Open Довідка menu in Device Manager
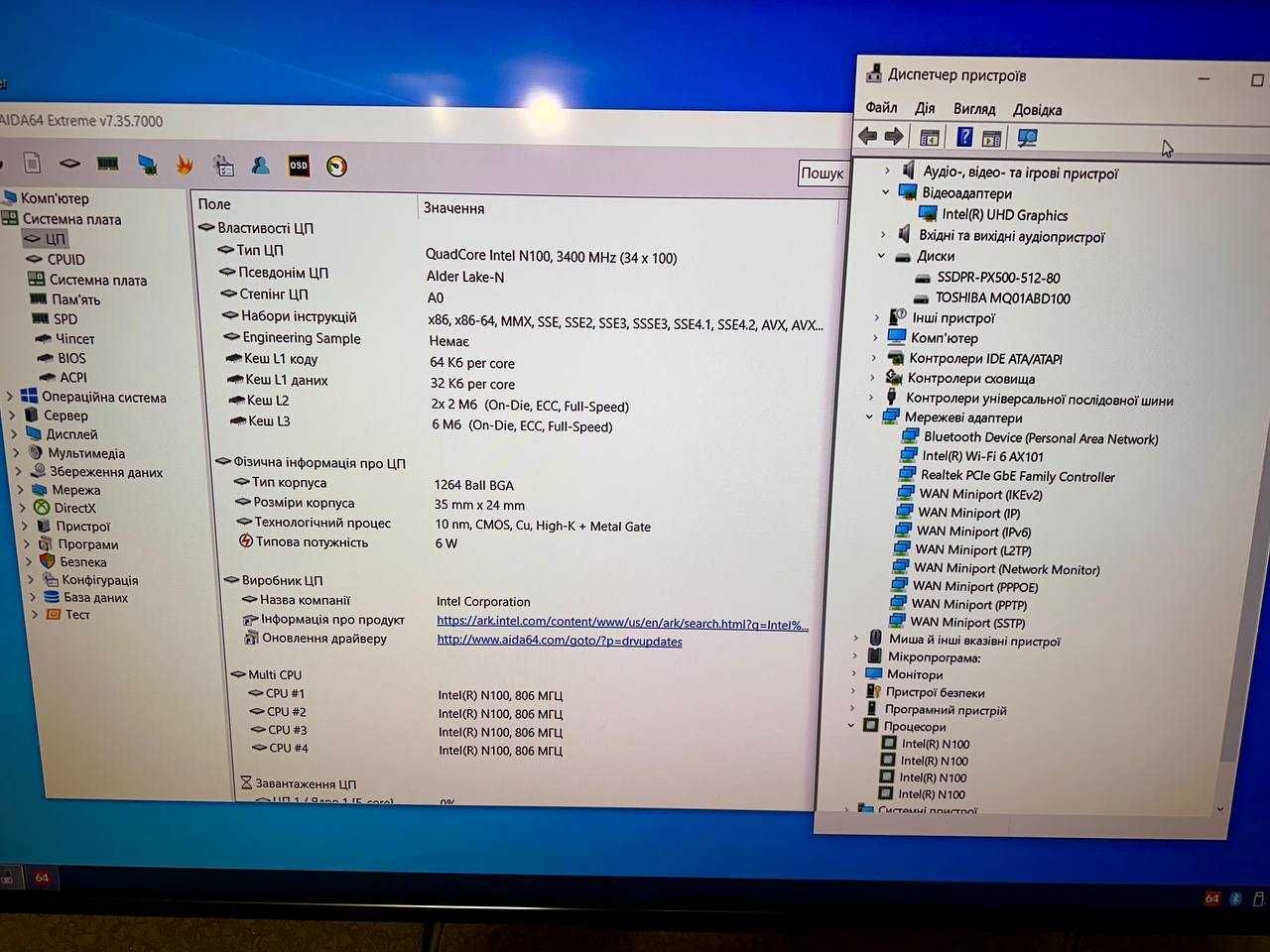 [x=1037, y=110]
